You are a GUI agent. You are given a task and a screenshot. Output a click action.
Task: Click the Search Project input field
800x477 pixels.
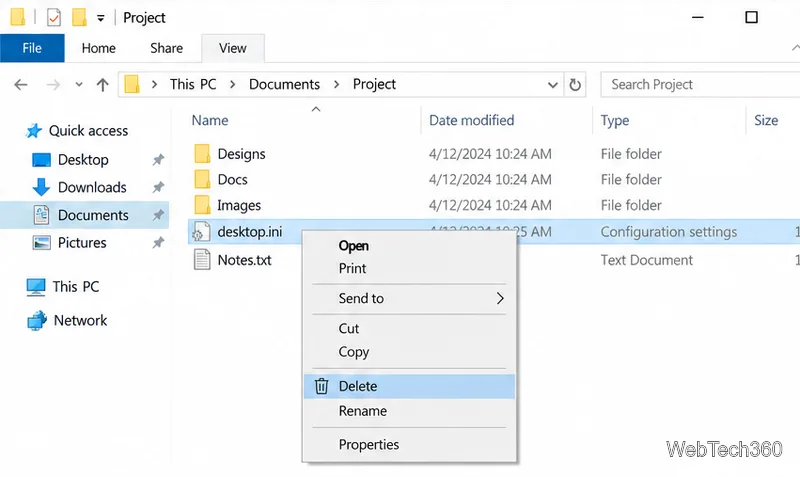click(x=700, y=84)
